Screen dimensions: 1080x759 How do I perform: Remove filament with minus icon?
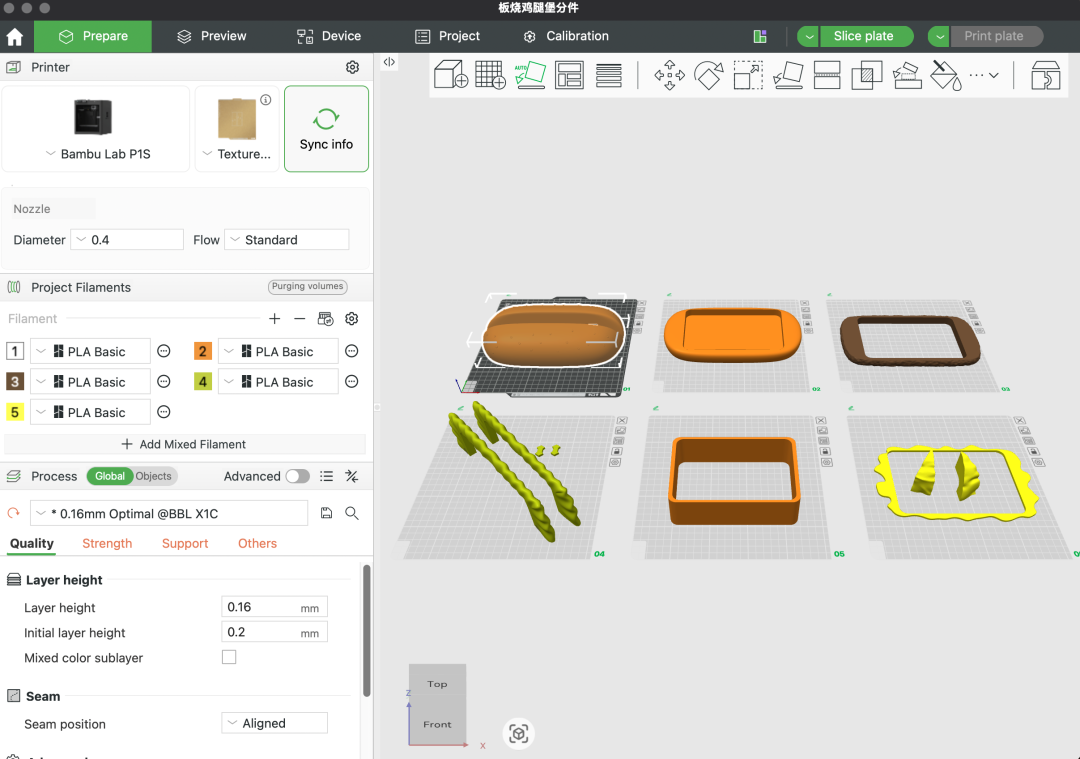pos(299,318)
